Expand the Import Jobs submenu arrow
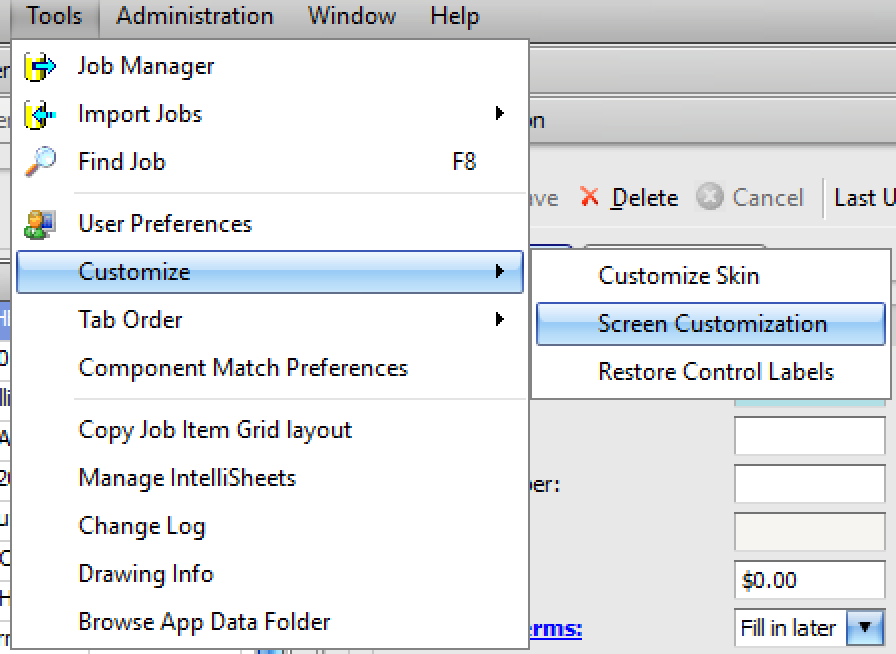 pos(499,115)
